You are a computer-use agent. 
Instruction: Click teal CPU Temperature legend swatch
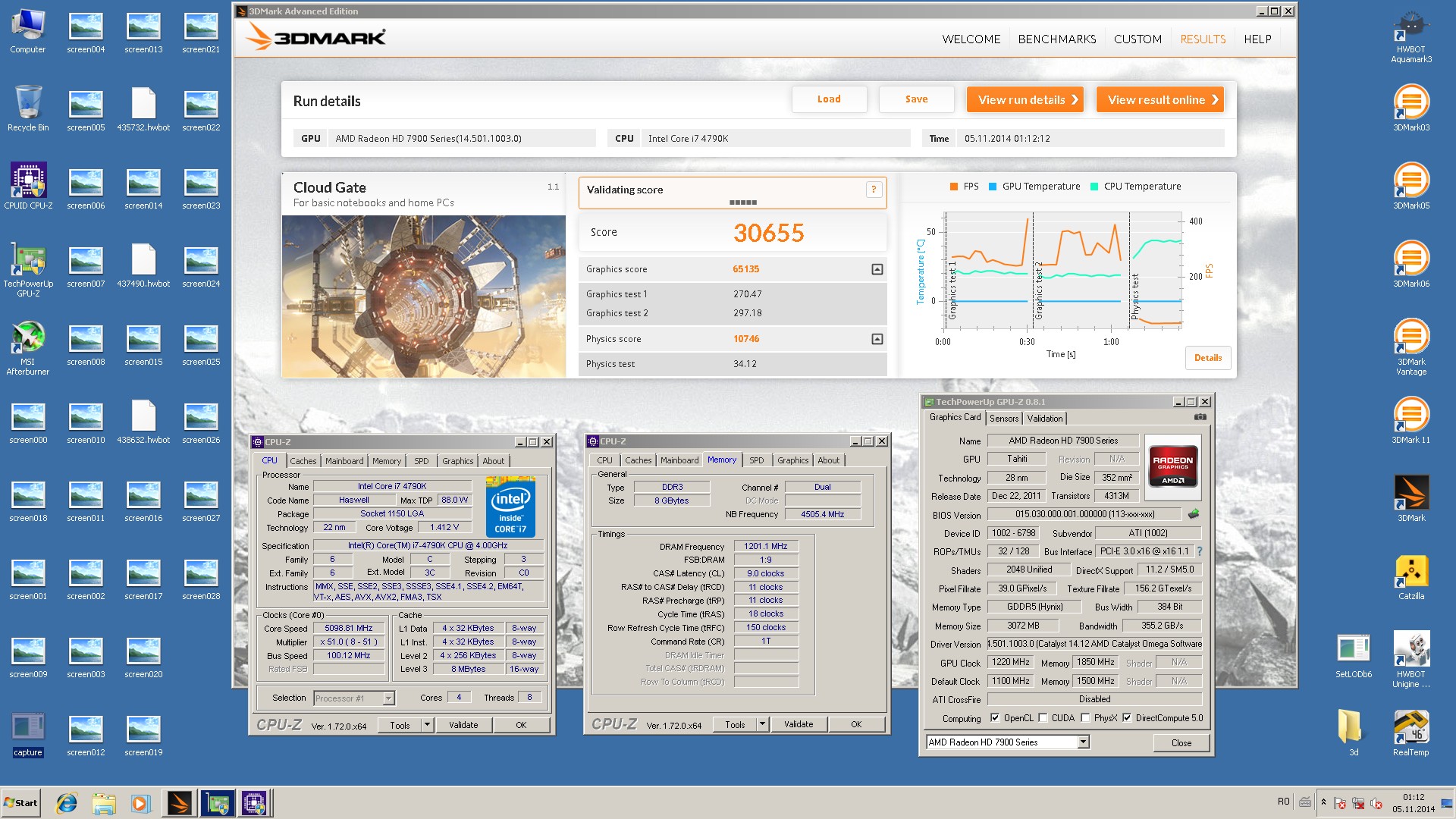click(1094, 187)
